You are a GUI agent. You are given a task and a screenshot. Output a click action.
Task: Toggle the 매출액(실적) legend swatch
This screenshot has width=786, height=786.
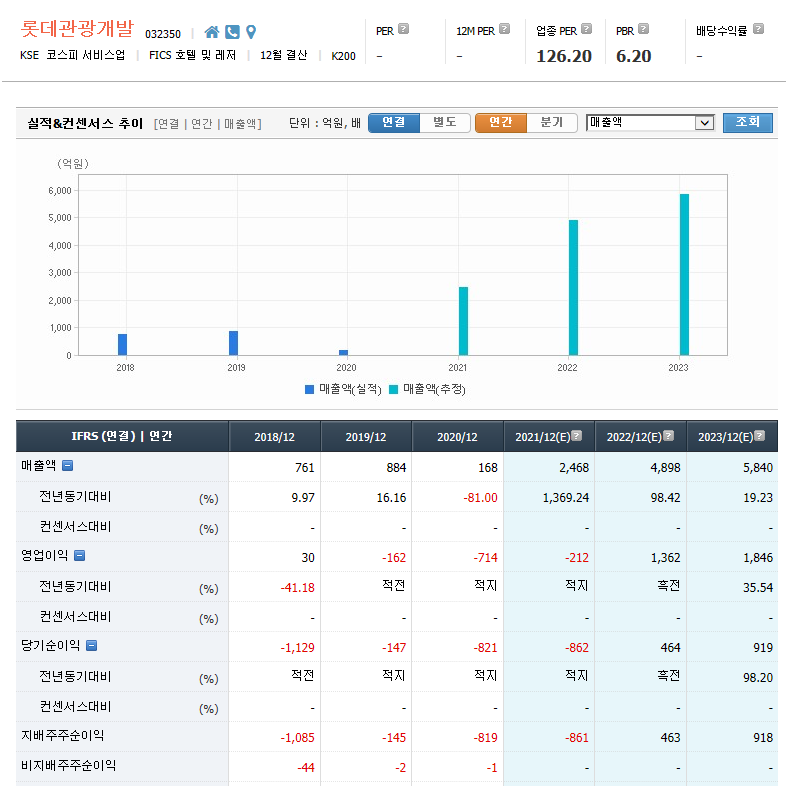coord(309,389)
